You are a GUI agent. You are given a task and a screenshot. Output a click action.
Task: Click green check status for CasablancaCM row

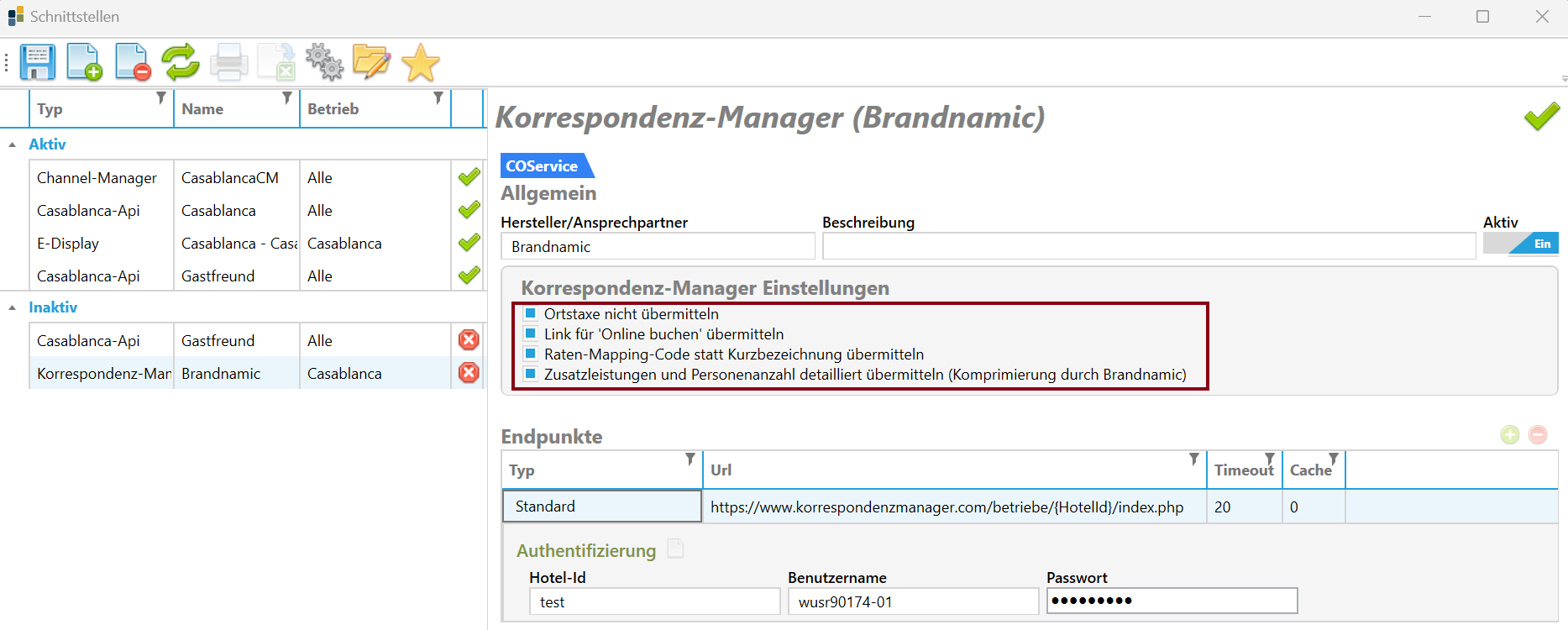[x=469, y=177]
